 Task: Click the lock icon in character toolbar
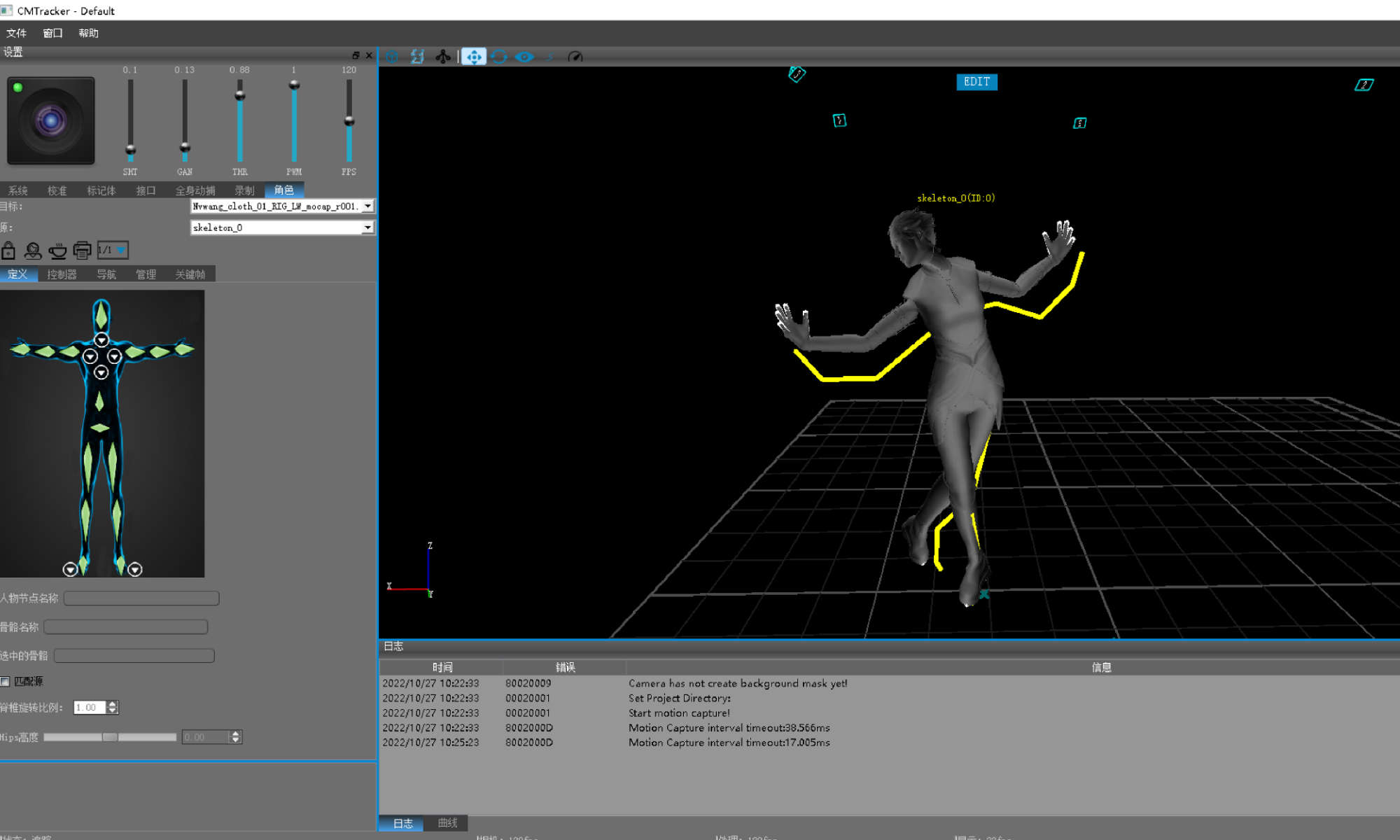(8, 250)
